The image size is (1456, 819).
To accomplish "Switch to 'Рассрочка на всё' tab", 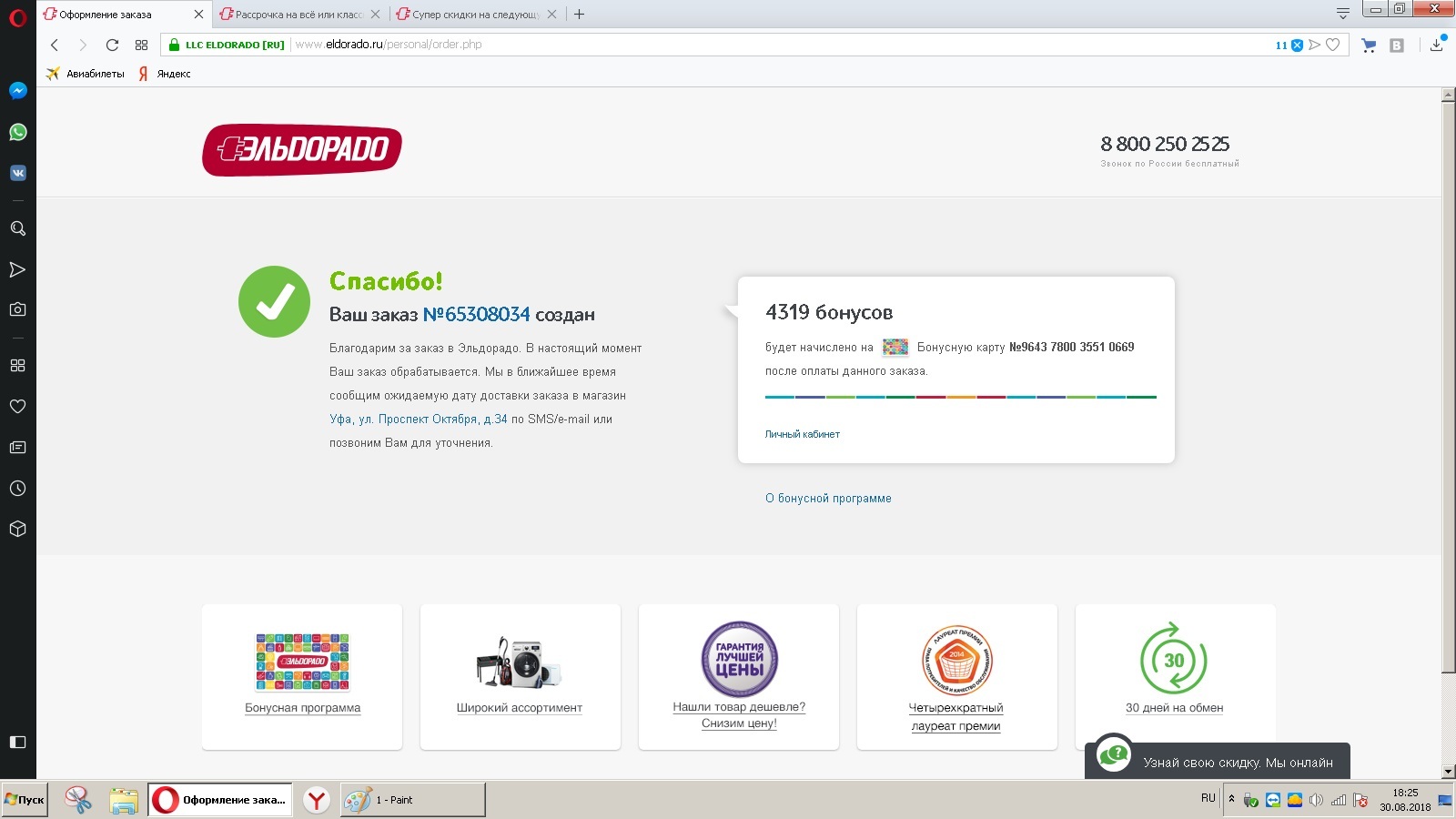I will pyautogui.click(x=299, y=15).
